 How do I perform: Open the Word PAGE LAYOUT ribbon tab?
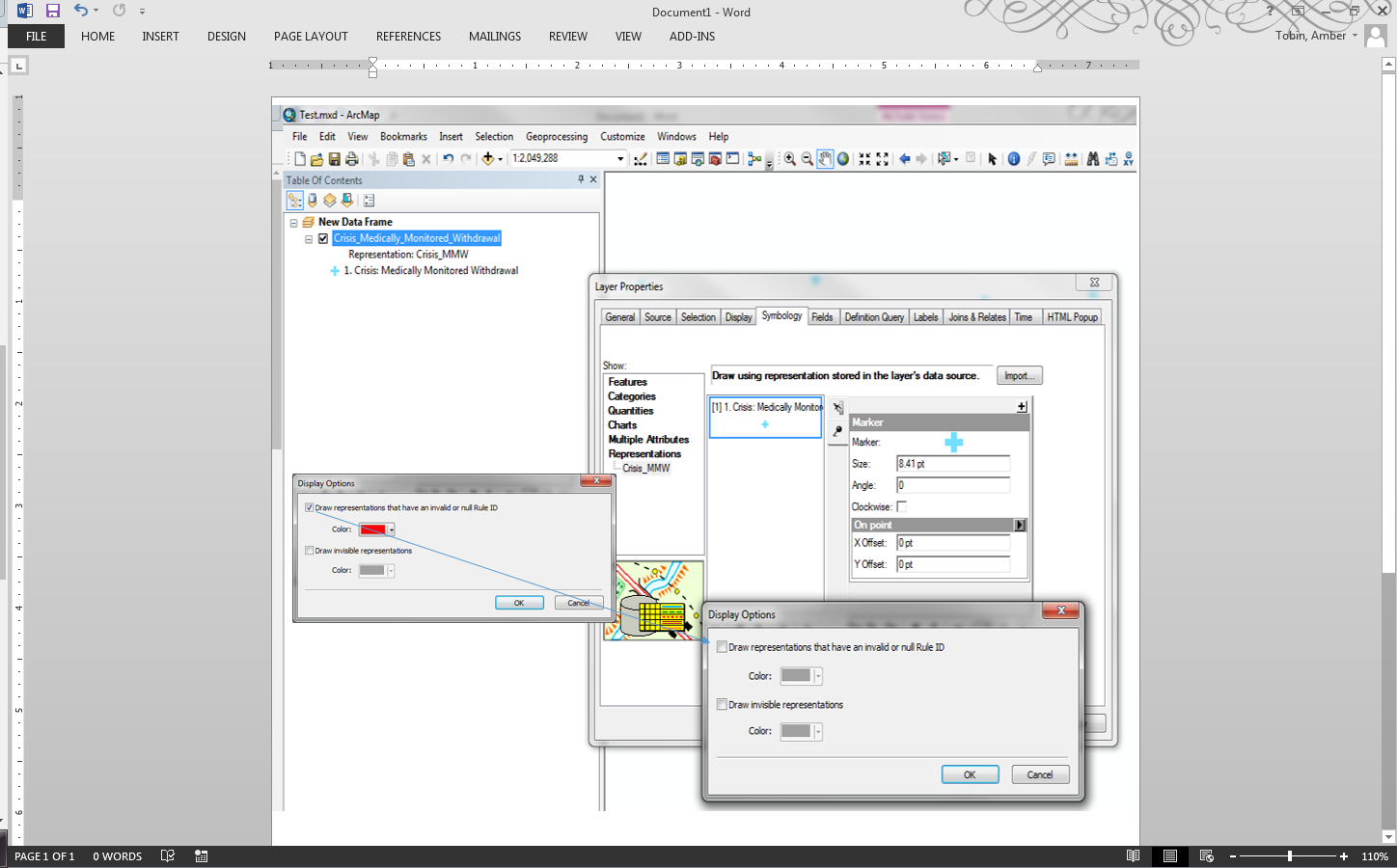click(x=311, y=37)
